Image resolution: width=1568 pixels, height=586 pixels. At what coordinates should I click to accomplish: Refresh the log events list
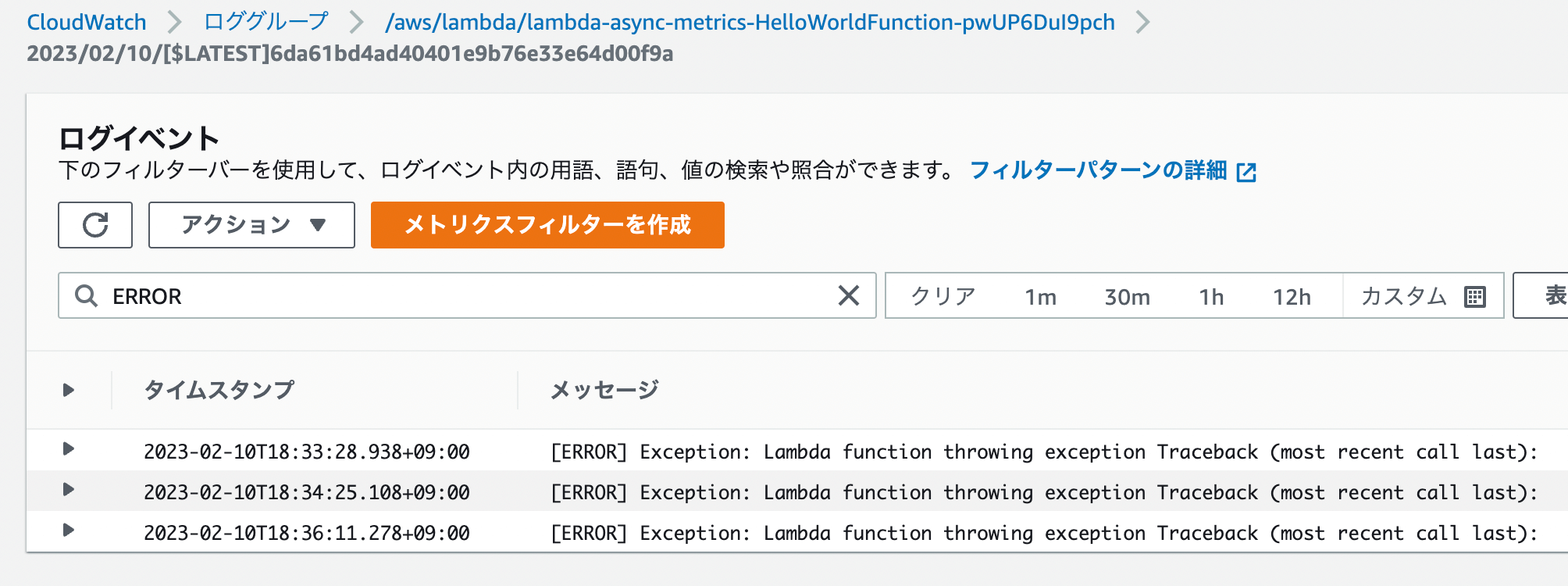(95, 225)
